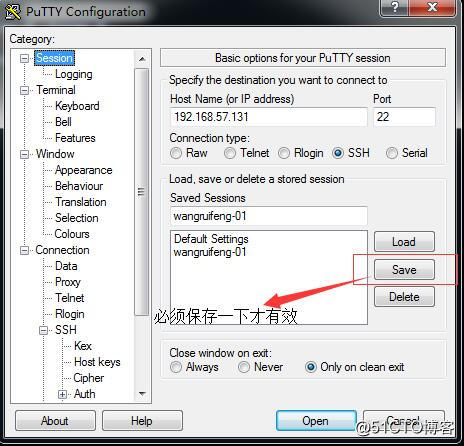Screen dimensions: 464x446
Task: Click the Port input field
Action: [404, 117]
